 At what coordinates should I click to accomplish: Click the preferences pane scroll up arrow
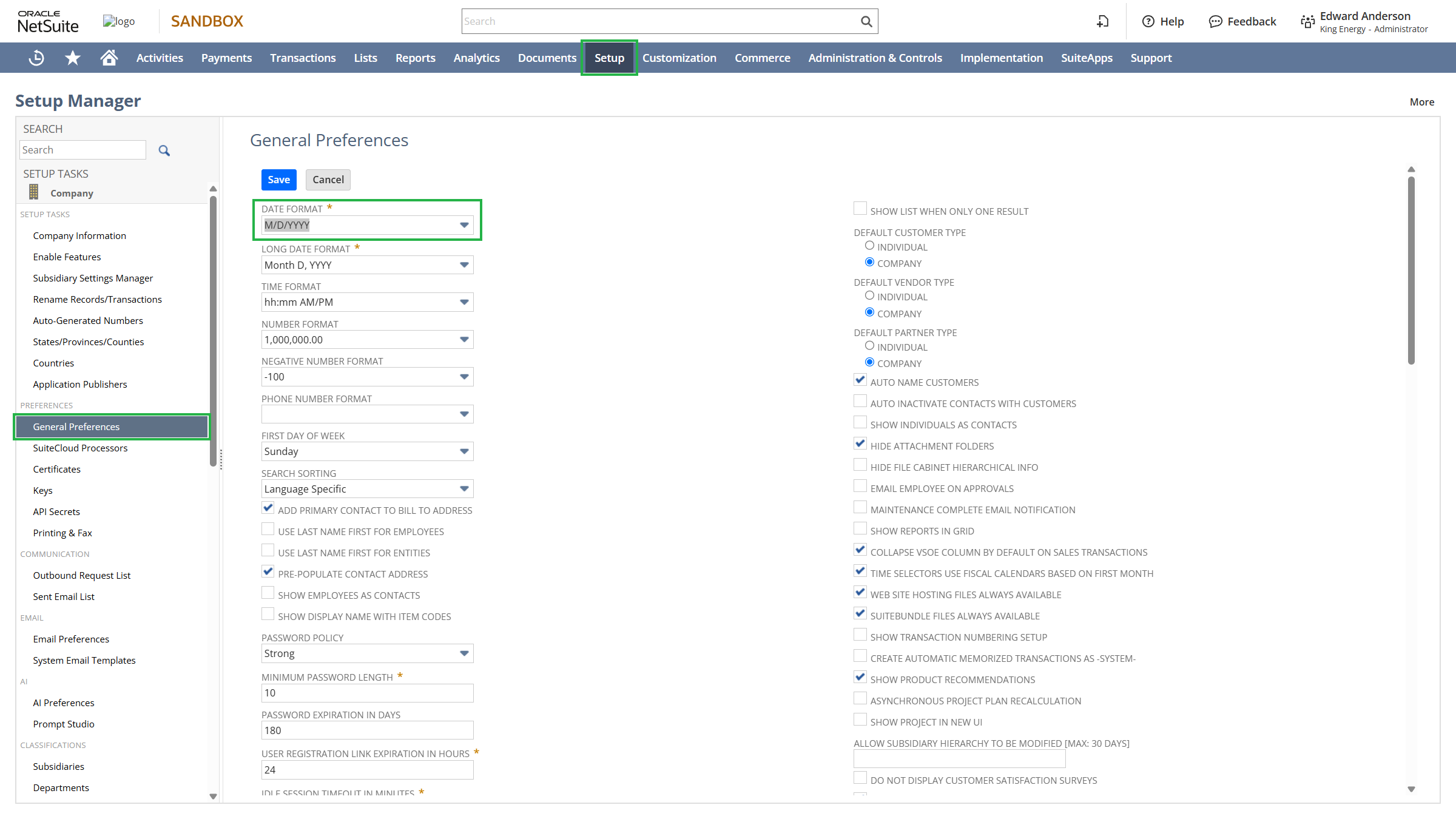click(x=1411, y=169)
